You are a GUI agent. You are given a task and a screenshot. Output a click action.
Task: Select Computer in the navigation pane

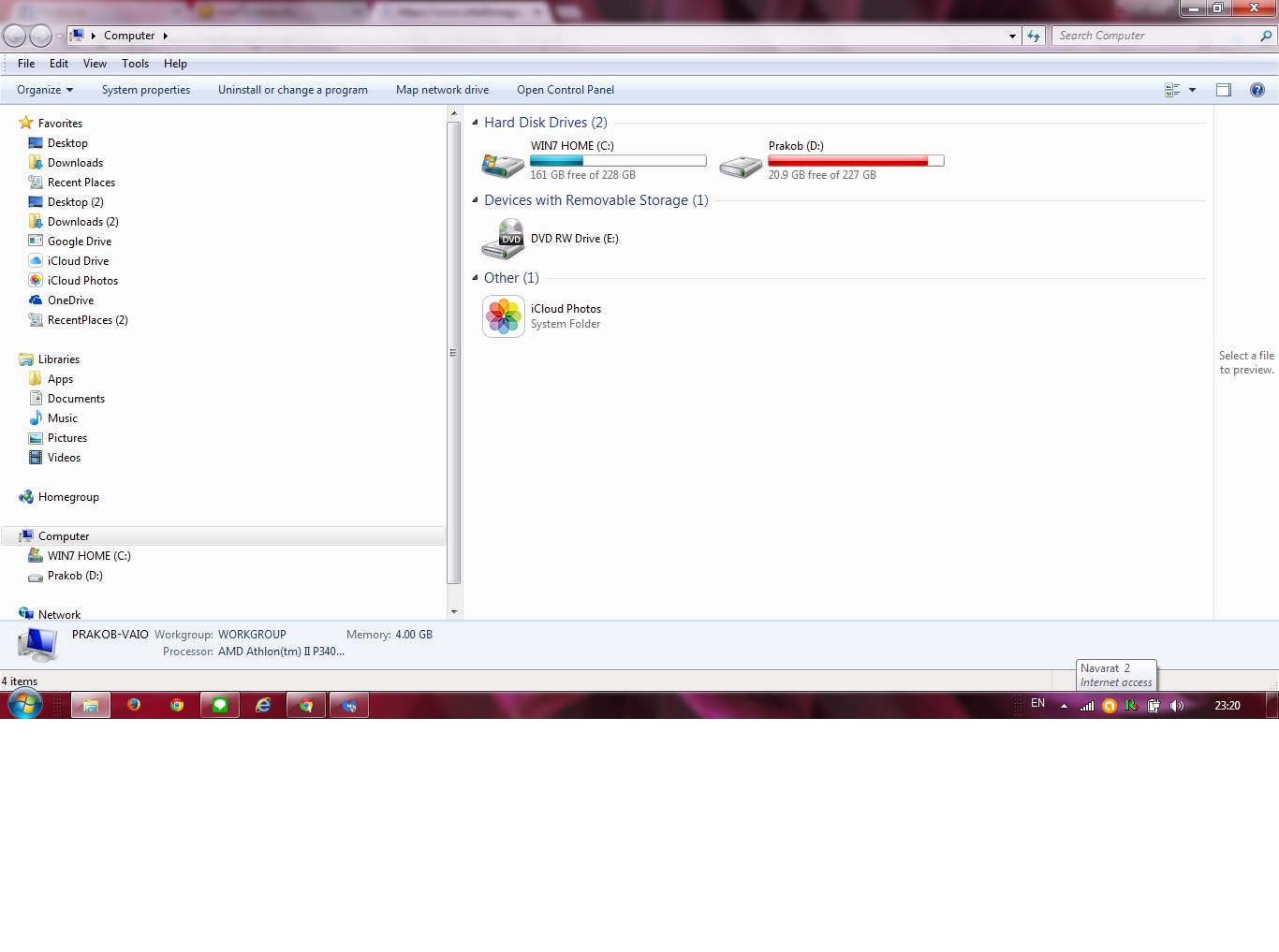(223, 536)
